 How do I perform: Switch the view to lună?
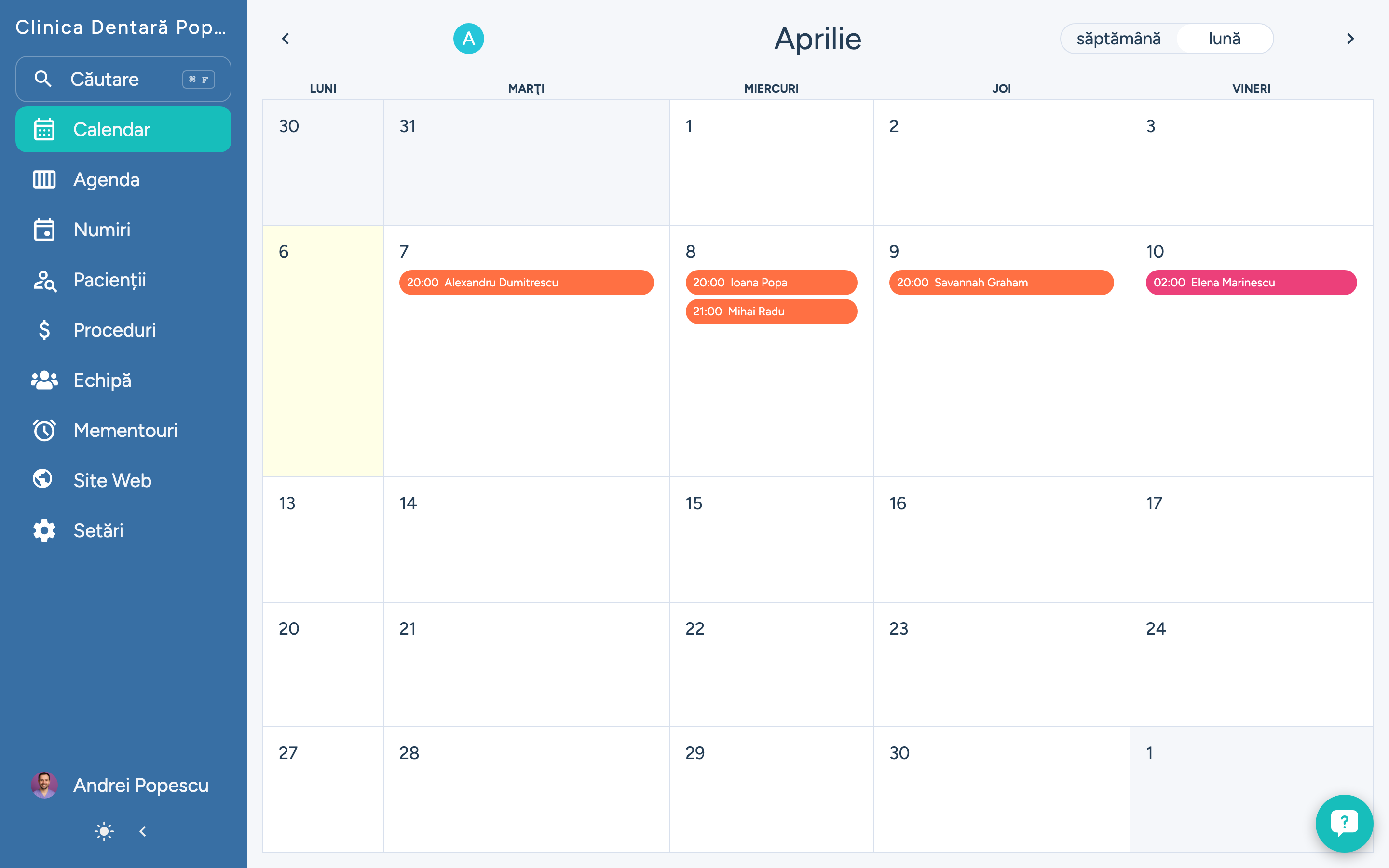tap(1224, 39)
